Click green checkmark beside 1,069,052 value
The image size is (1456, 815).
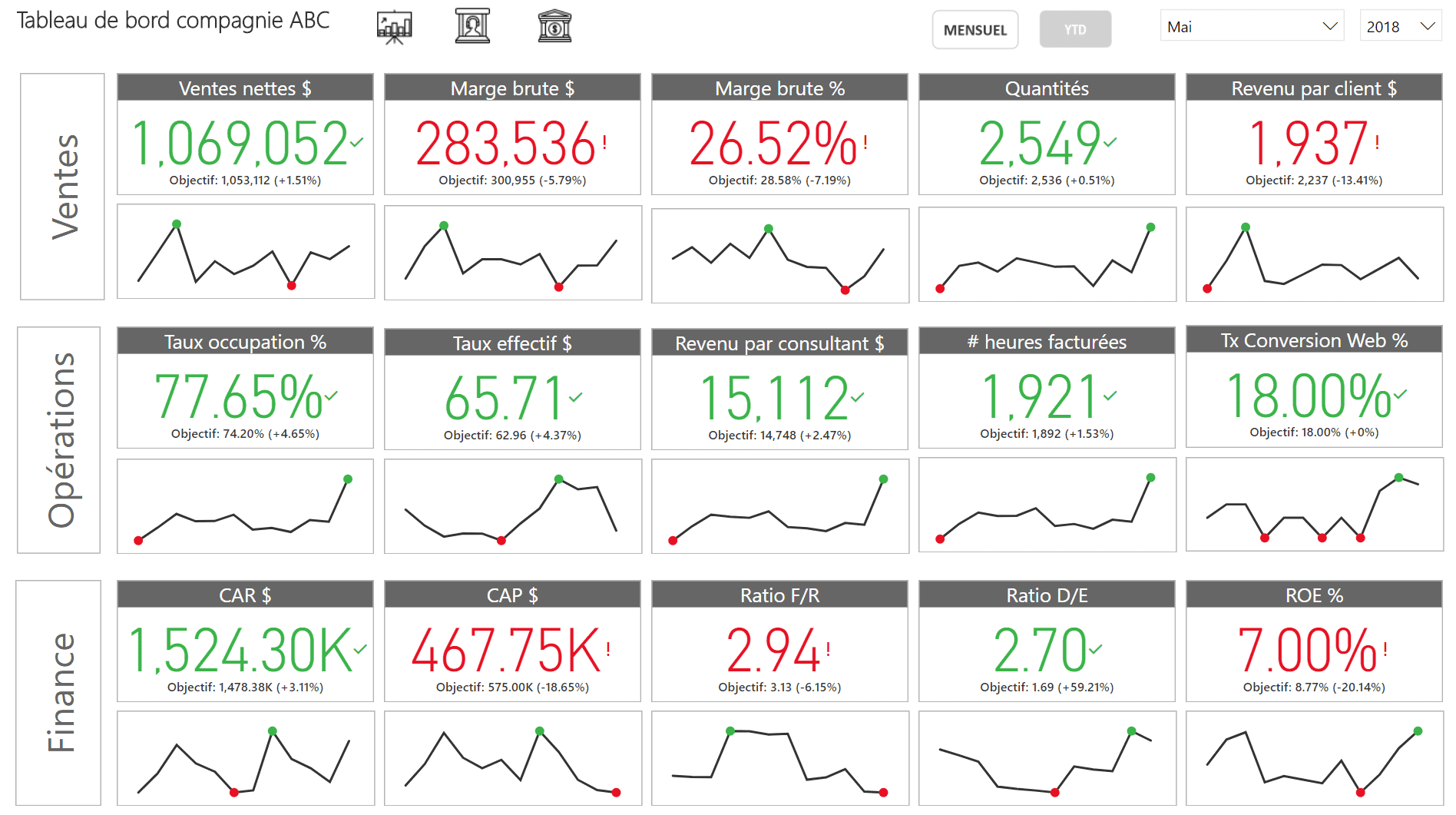click(x=357, y=141)
